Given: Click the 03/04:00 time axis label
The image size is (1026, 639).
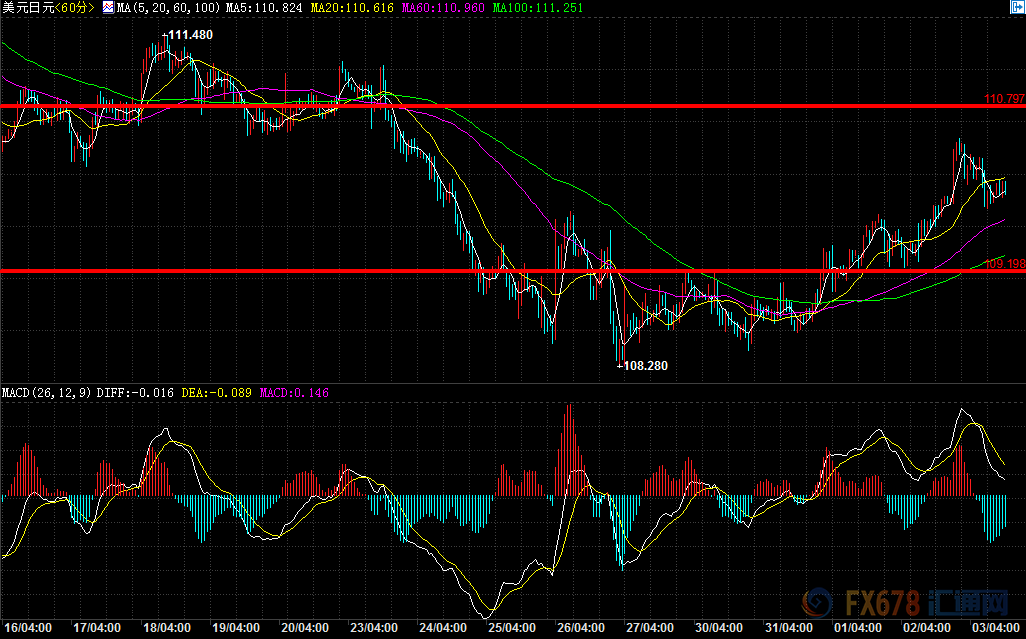Looking at the screenshot, I should 998,629.
